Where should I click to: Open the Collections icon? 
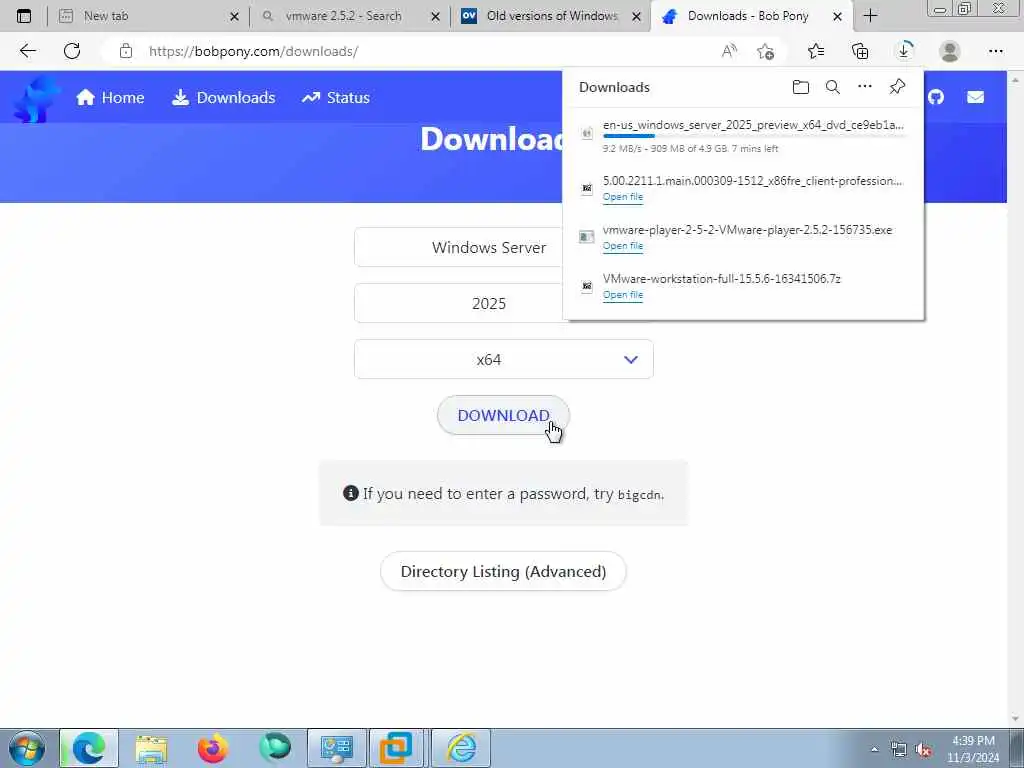(x=860, y=51)
